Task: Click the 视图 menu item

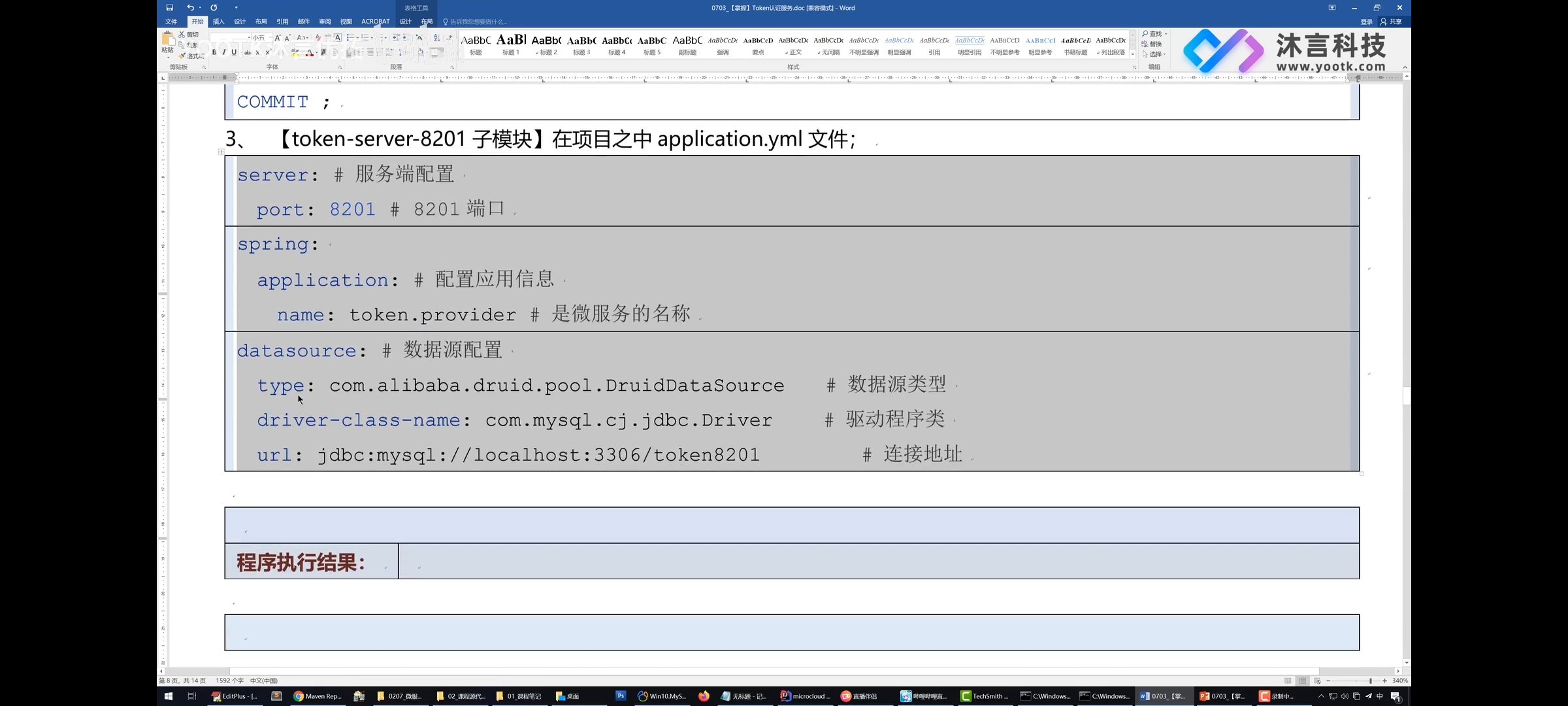Action: pos(347,21)
